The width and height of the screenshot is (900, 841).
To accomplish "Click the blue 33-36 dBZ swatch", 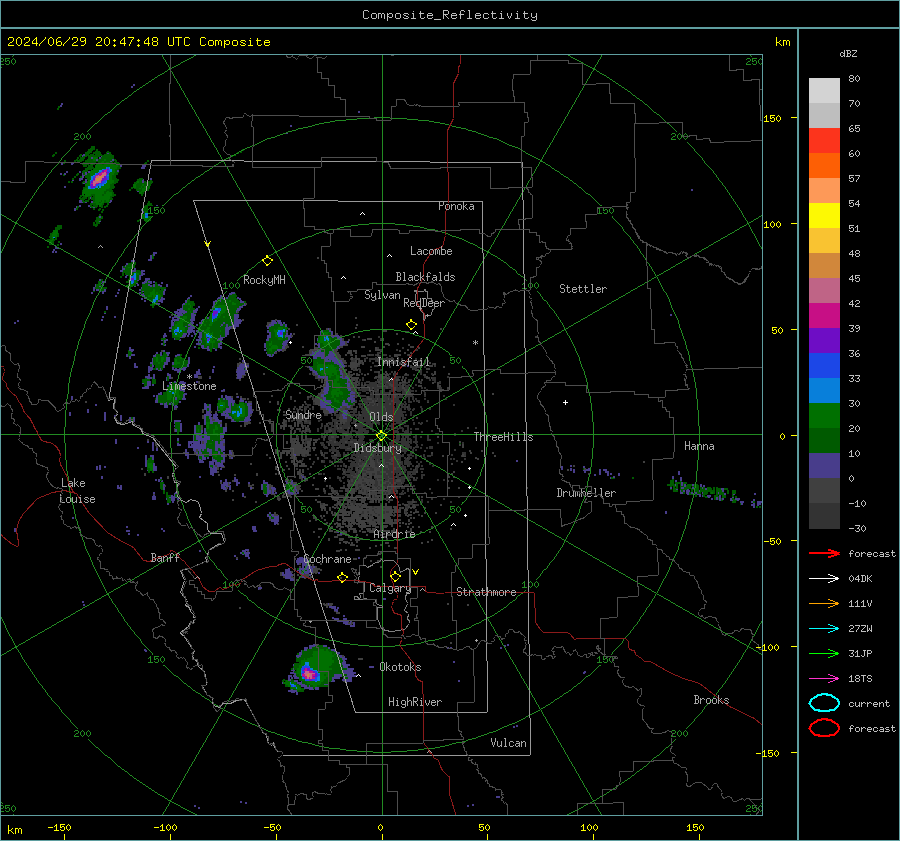I will point(824,365).
